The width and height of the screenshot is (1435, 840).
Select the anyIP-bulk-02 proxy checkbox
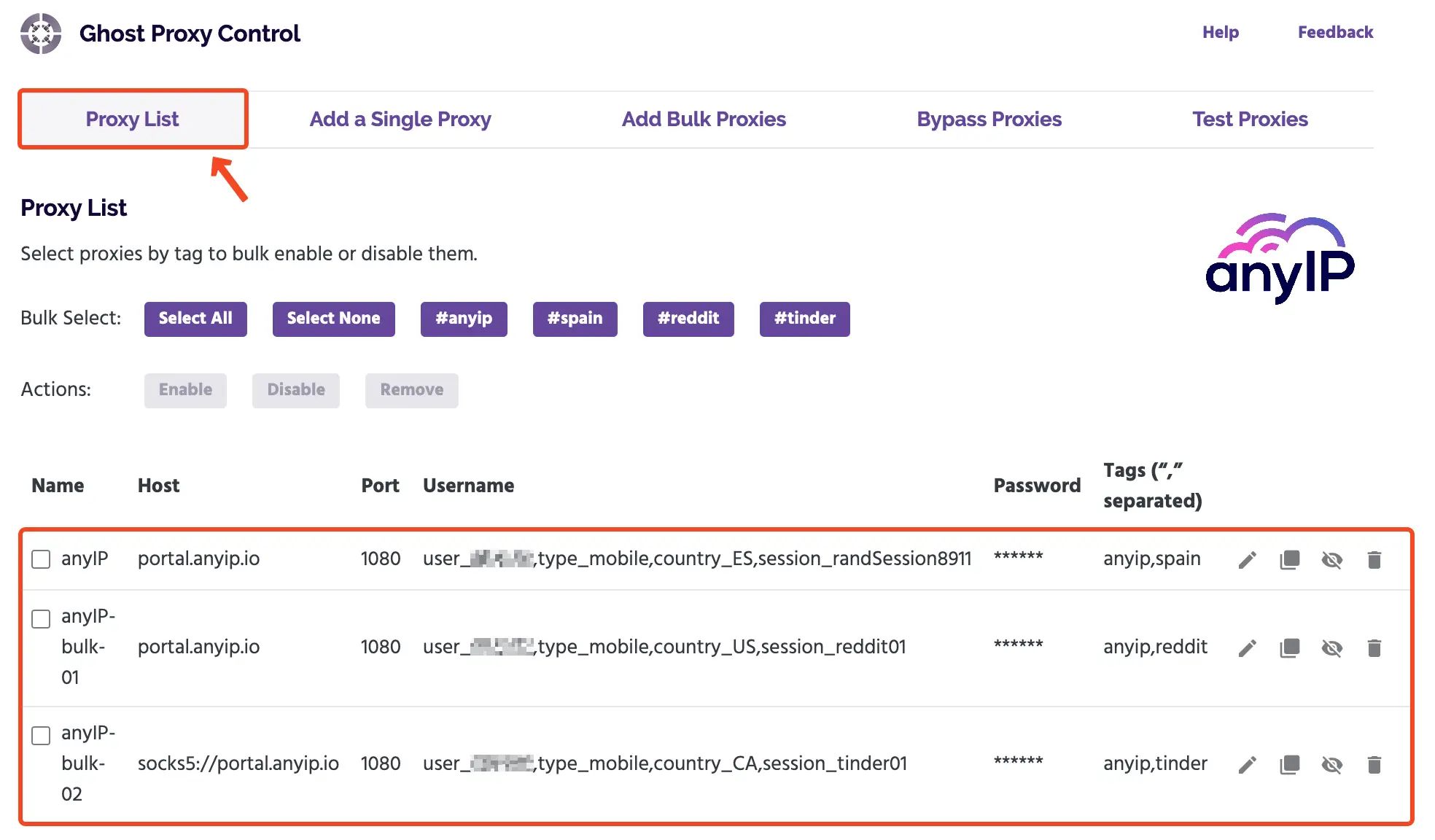pos(41,736)
